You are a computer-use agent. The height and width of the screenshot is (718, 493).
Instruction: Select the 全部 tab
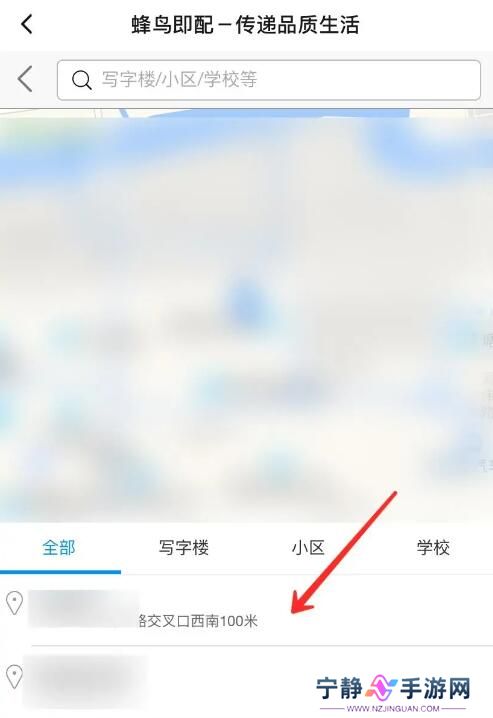(x=59, y=548)
